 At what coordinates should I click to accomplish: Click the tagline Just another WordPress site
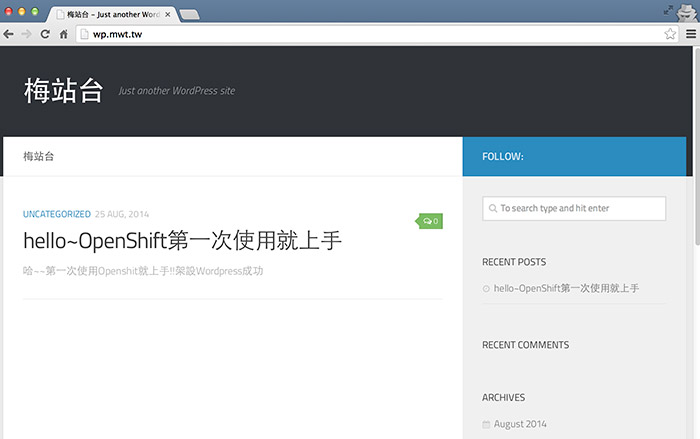coord(177,91)
